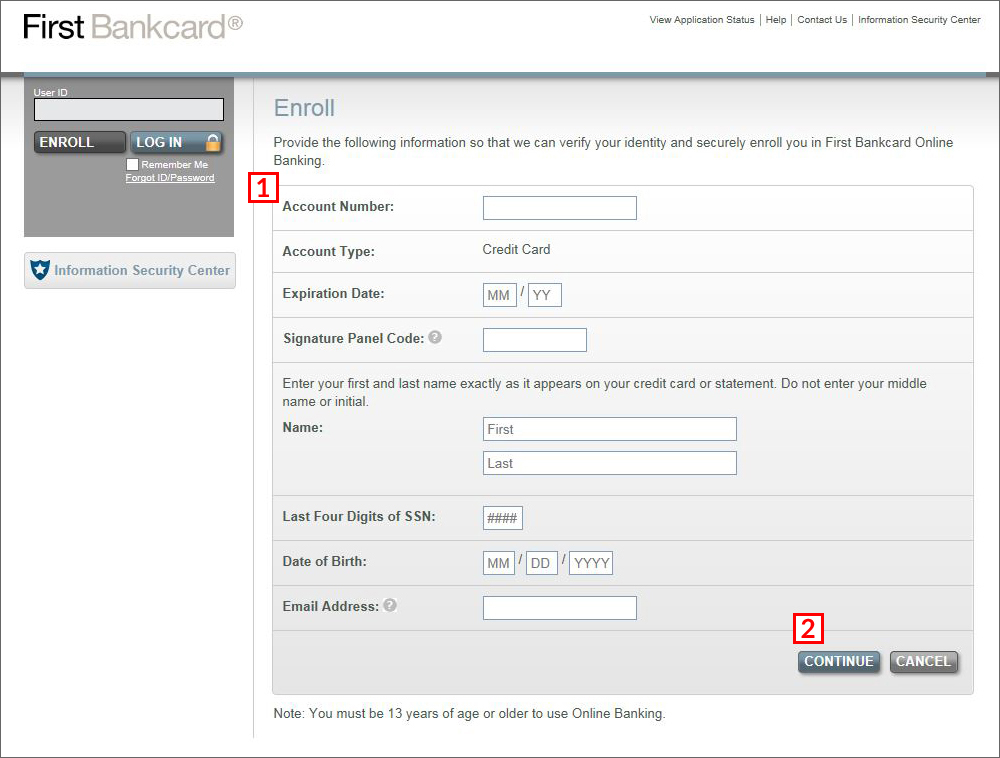The height and width of the screenshot is (758, 1000).
Task: Click the shield icon beside Information Security Center
Action: click(x=40, y=270)
